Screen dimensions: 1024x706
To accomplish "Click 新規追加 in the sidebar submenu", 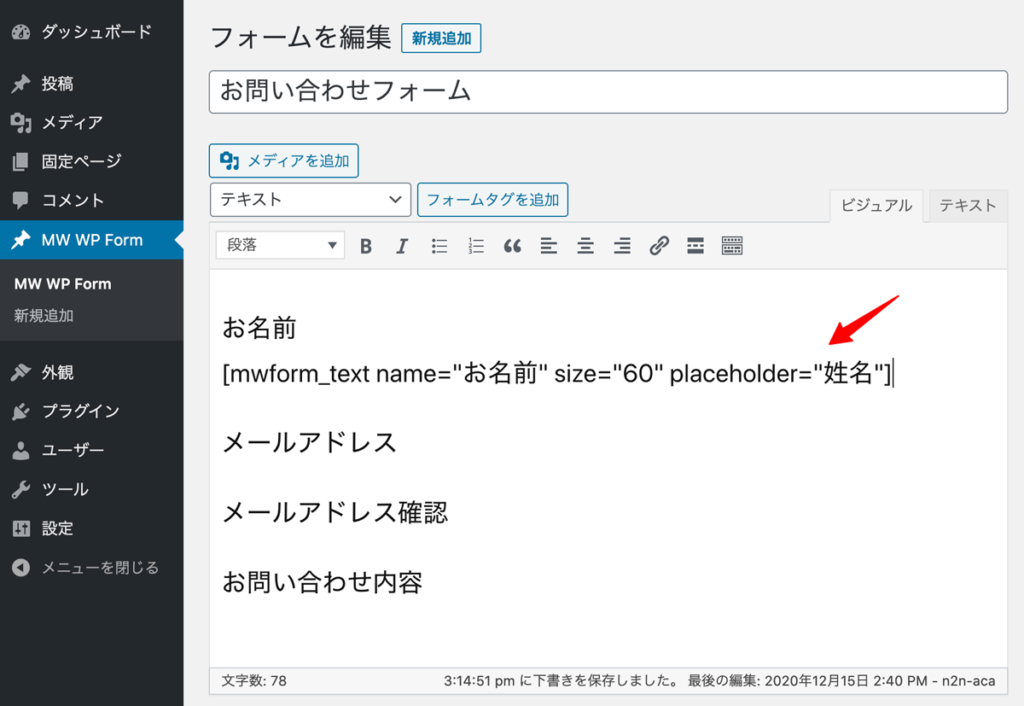I will (44, 316).
